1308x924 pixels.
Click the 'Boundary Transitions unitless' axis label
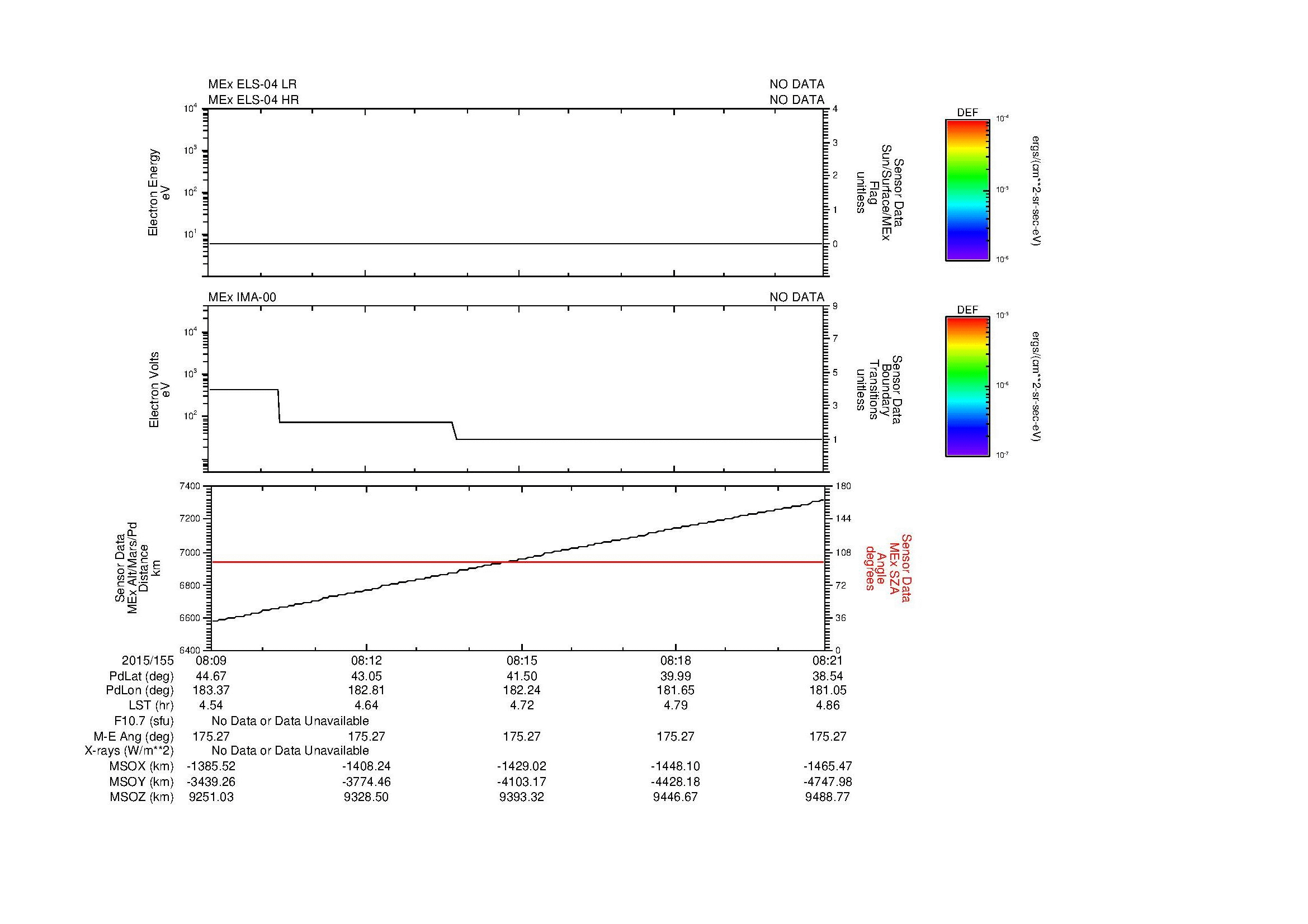(879, 390)
